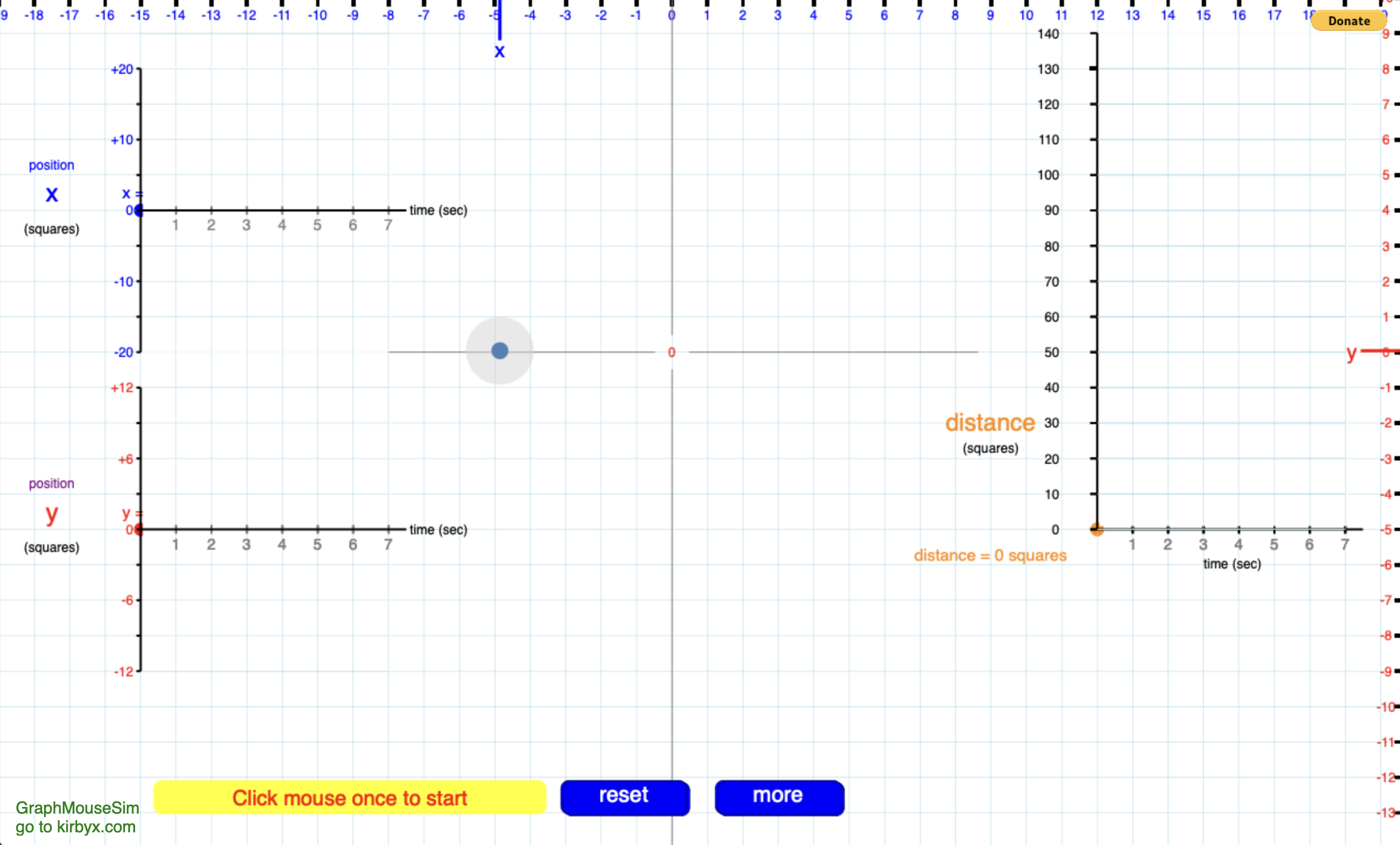Viewport: 1400px width, 845px height.
Task: Click the red zero origin marker
Action: (671, 353)
